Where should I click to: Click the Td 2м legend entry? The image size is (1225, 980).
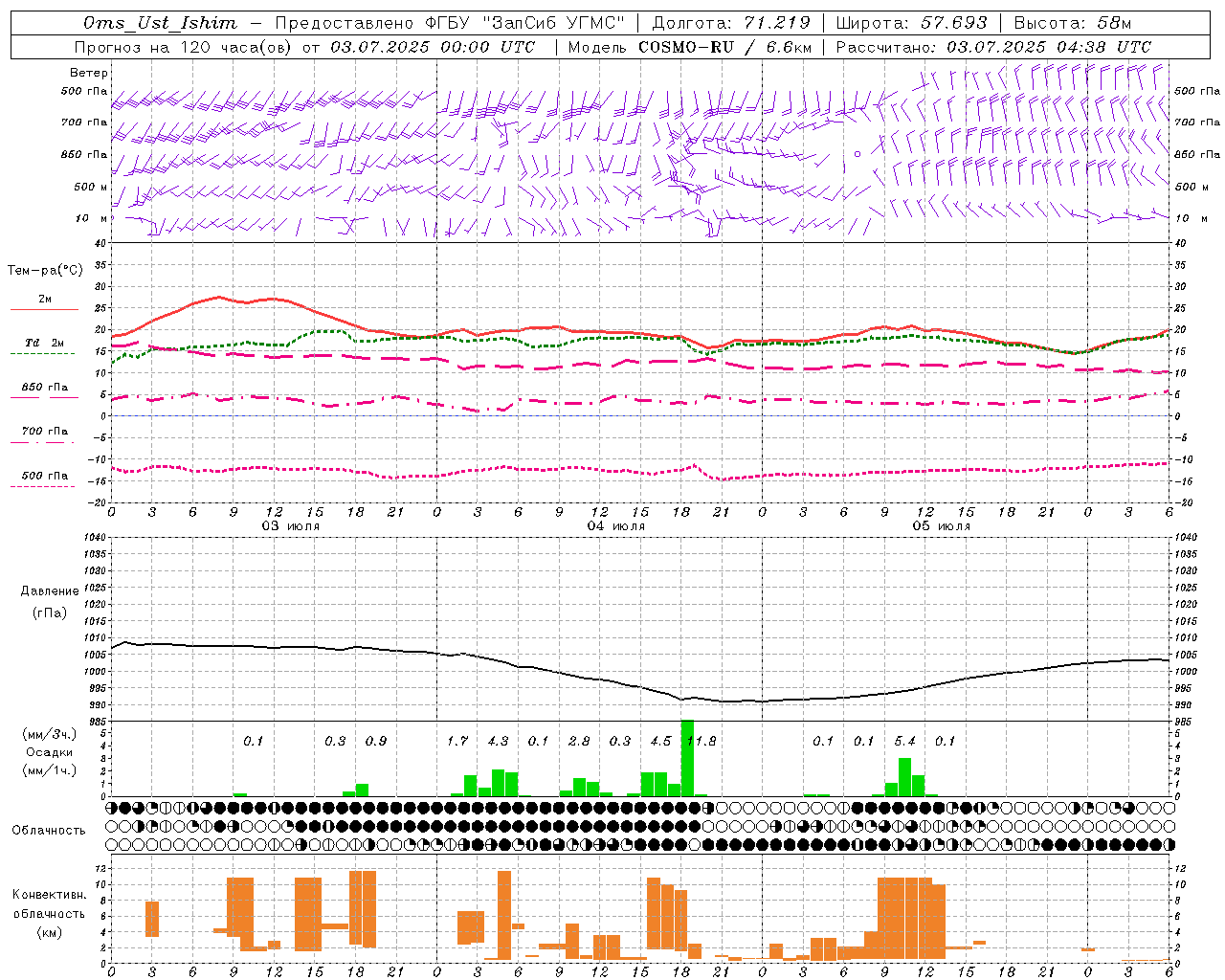45,343
